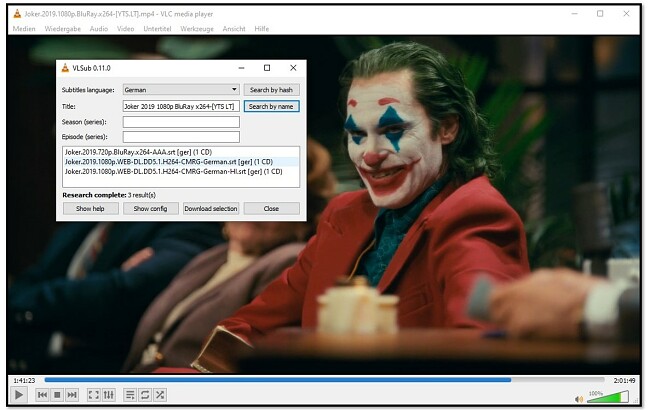Select Joker.2019.720p.BluRay.x264-AAA.srt result
This screenshot has height=410, width=650.
coord(181,152)
